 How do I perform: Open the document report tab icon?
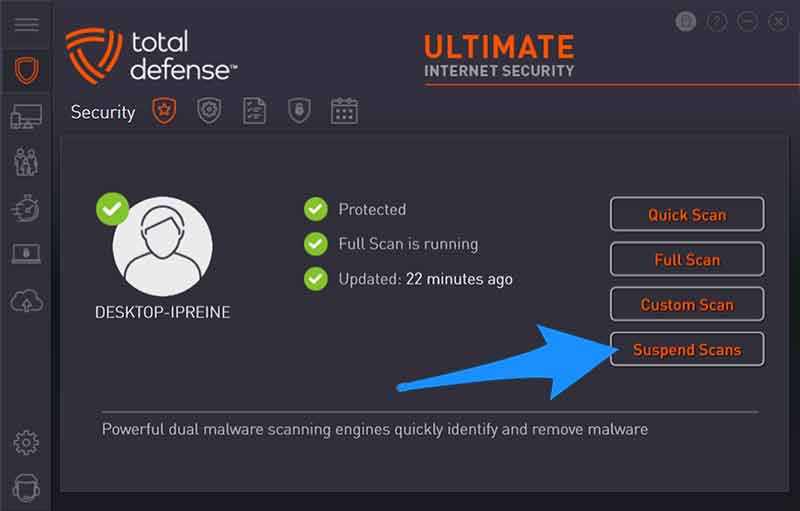(x=254, y=111)
